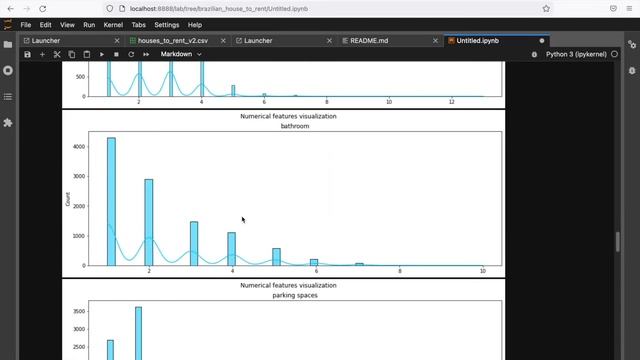
Task: Click the unsaved dot on Untitled.ipynb tab
Action: 542,41
